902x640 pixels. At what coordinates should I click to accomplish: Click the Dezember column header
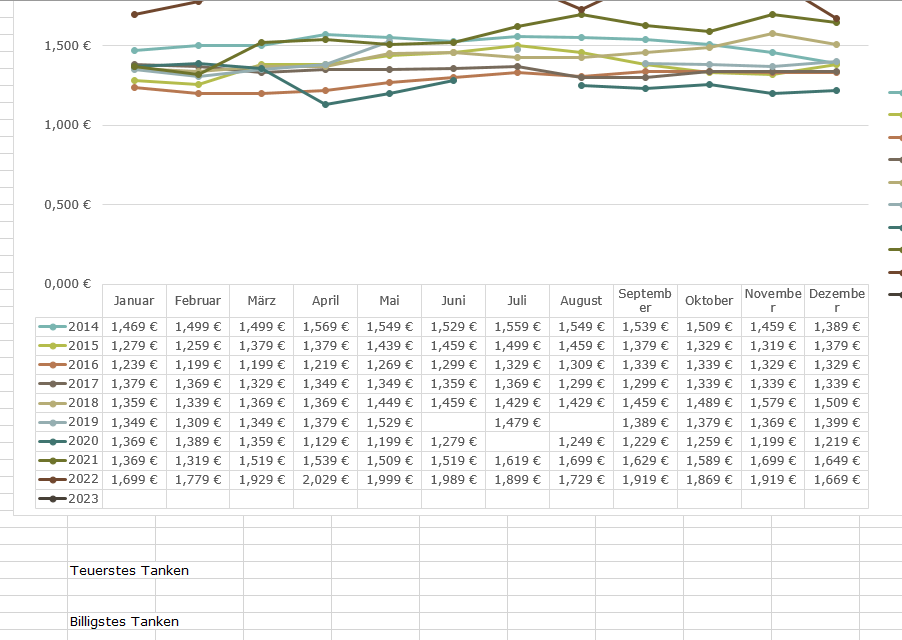click(x=836, y=300)
